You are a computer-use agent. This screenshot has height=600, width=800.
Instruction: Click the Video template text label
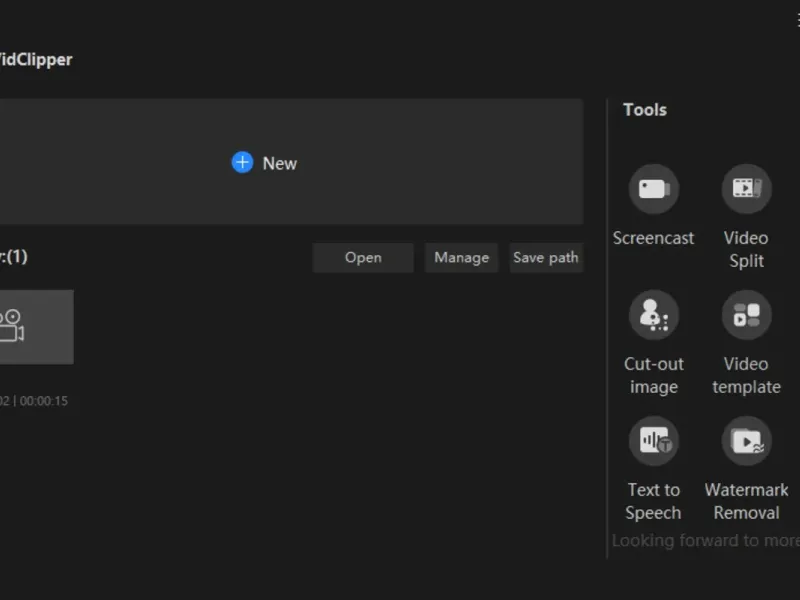[x=746, y=375]
